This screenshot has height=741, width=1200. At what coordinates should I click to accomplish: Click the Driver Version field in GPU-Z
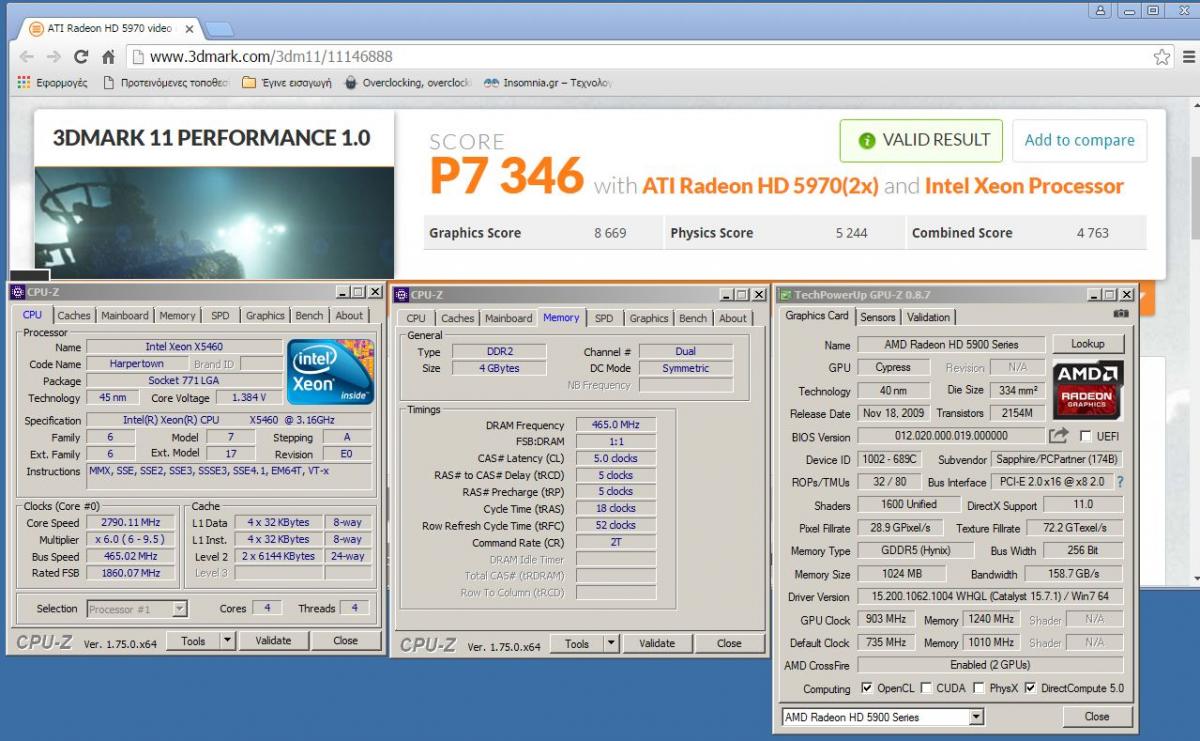[x=990, y=597]
